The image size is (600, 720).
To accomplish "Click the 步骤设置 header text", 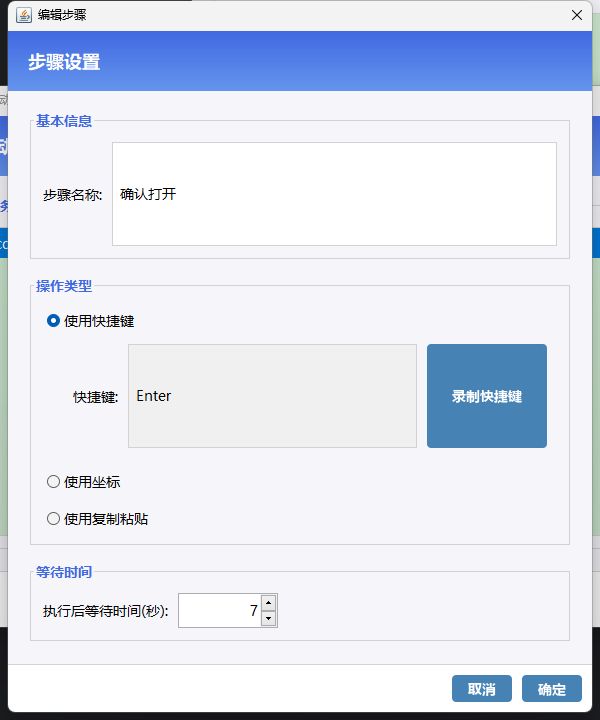I will tap(64, 62).
